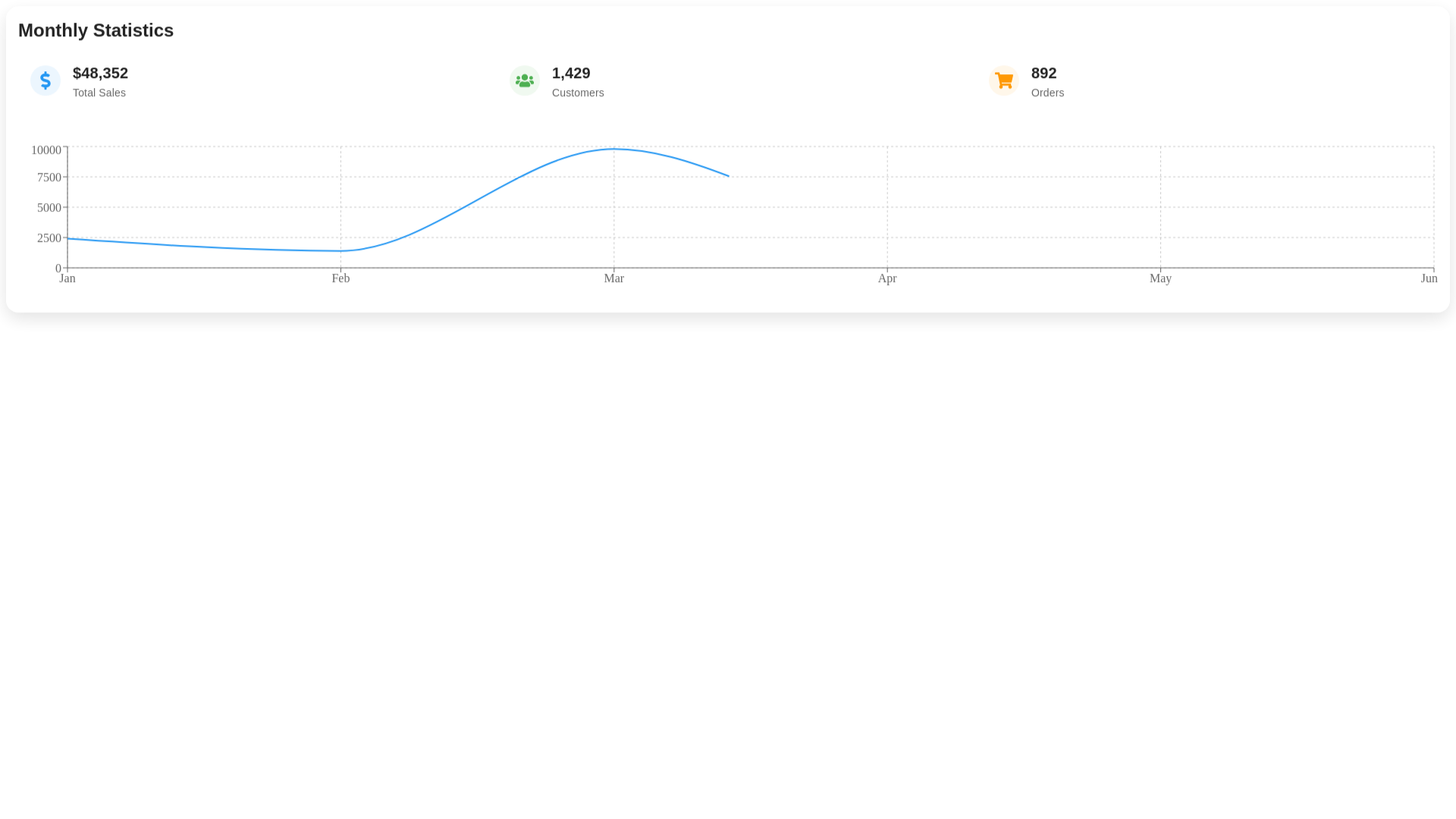1456x819 pixels.
Task: Click the blue line peak at March
Action: [614, 149]
